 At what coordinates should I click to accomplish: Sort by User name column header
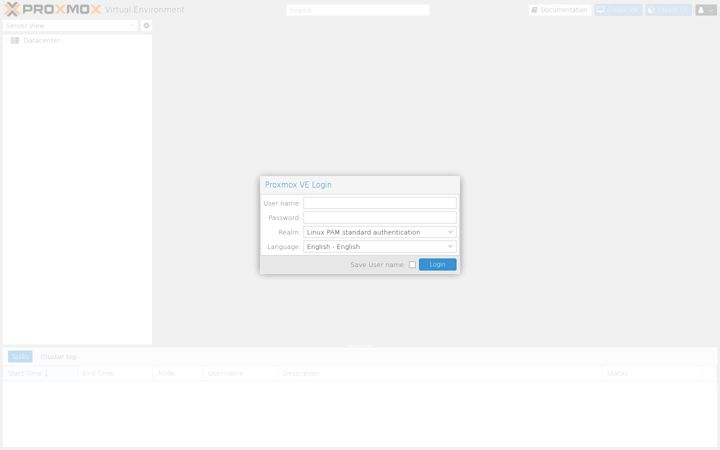[x=240, y=373]
